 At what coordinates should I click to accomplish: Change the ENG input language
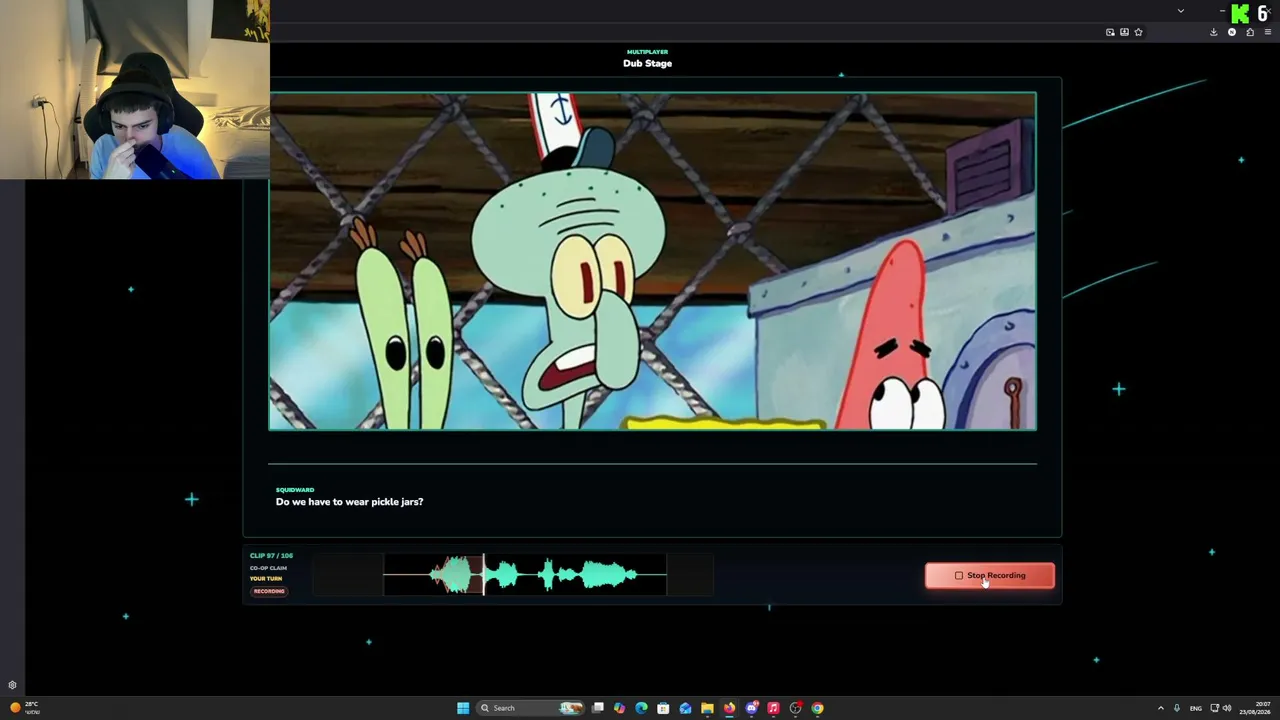[1195, 708]
